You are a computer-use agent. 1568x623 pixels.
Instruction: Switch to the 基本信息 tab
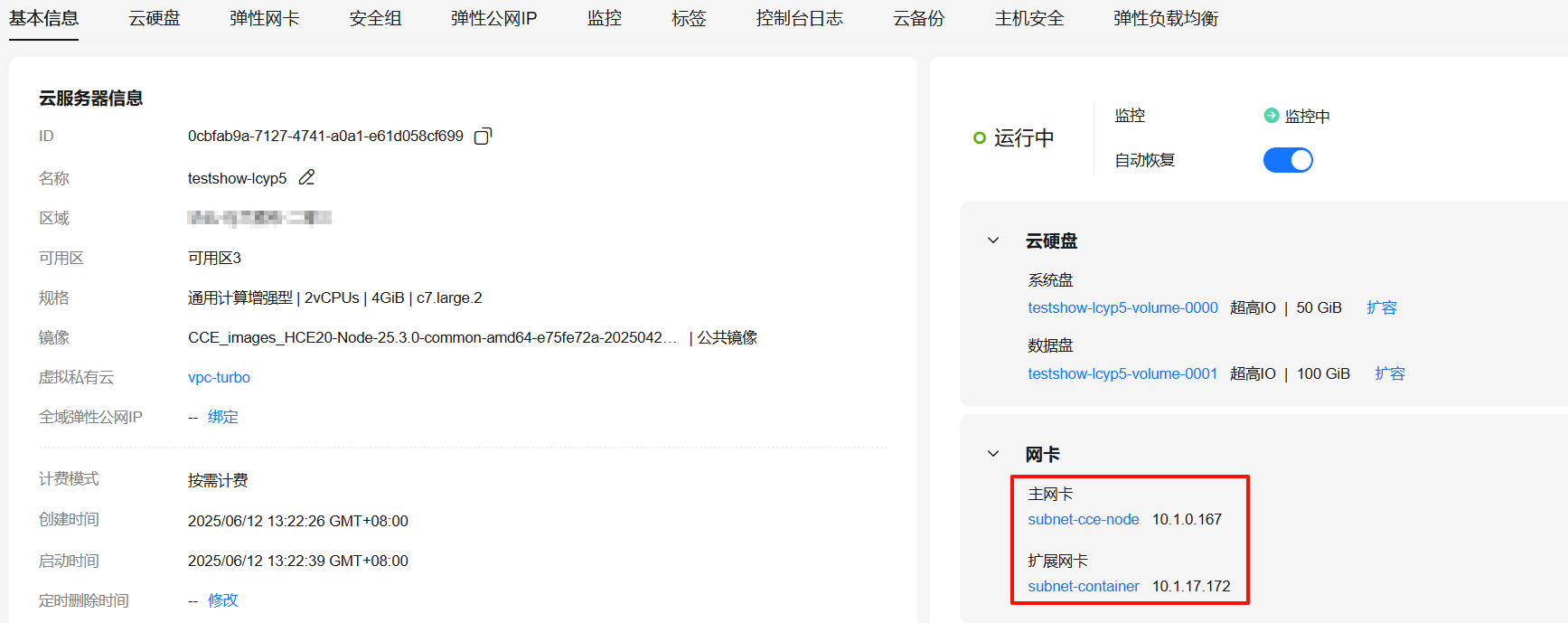coord(43,18)
